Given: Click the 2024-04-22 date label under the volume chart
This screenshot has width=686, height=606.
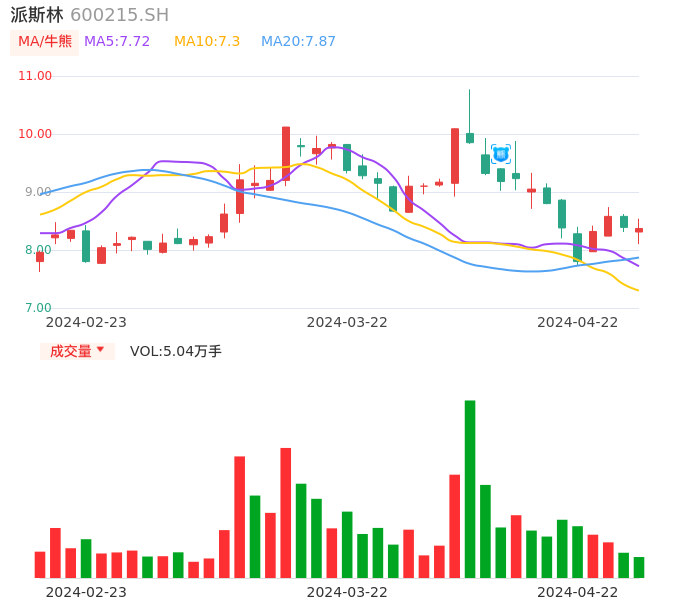Looking at the screenshot, I should pos(578,591).
